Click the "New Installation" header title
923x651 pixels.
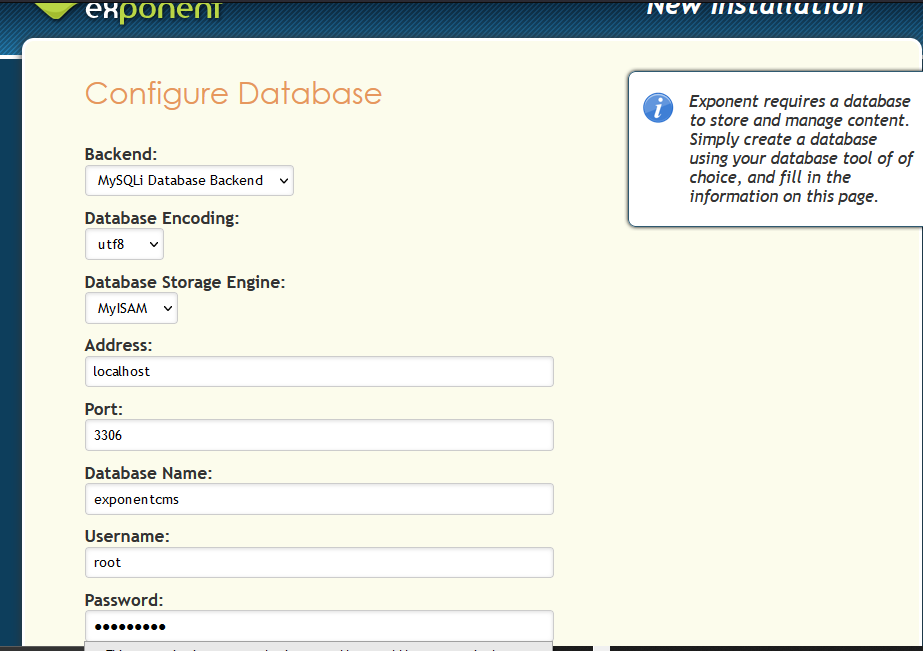[754, 8]
